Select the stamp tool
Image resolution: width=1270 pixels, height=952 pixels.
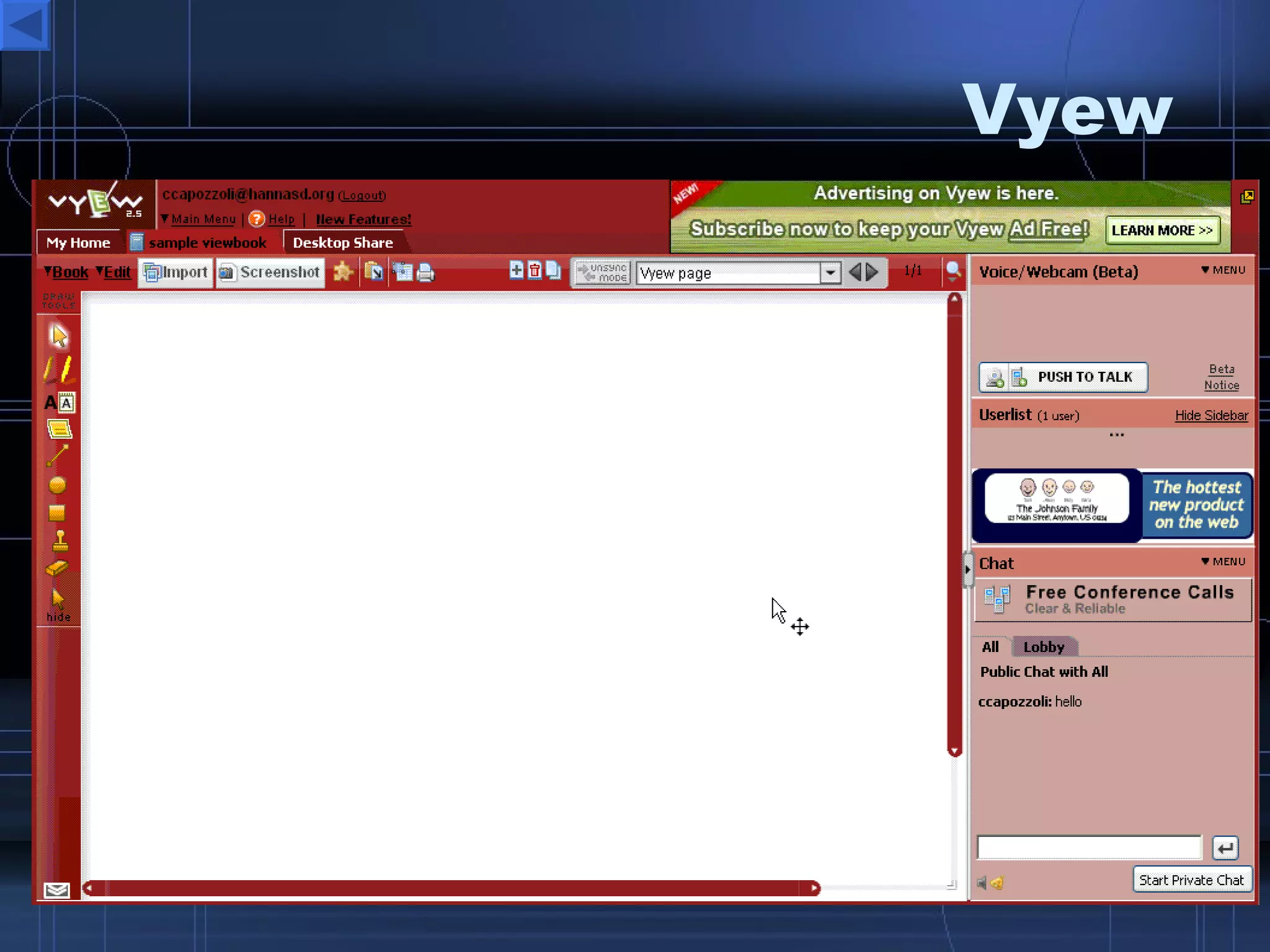point(60,540)
